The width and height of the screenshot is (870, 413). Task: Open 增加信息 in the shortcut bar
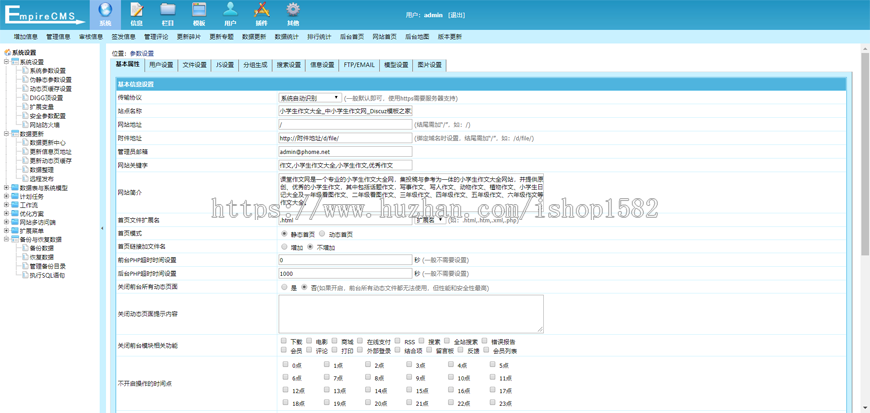26,37
